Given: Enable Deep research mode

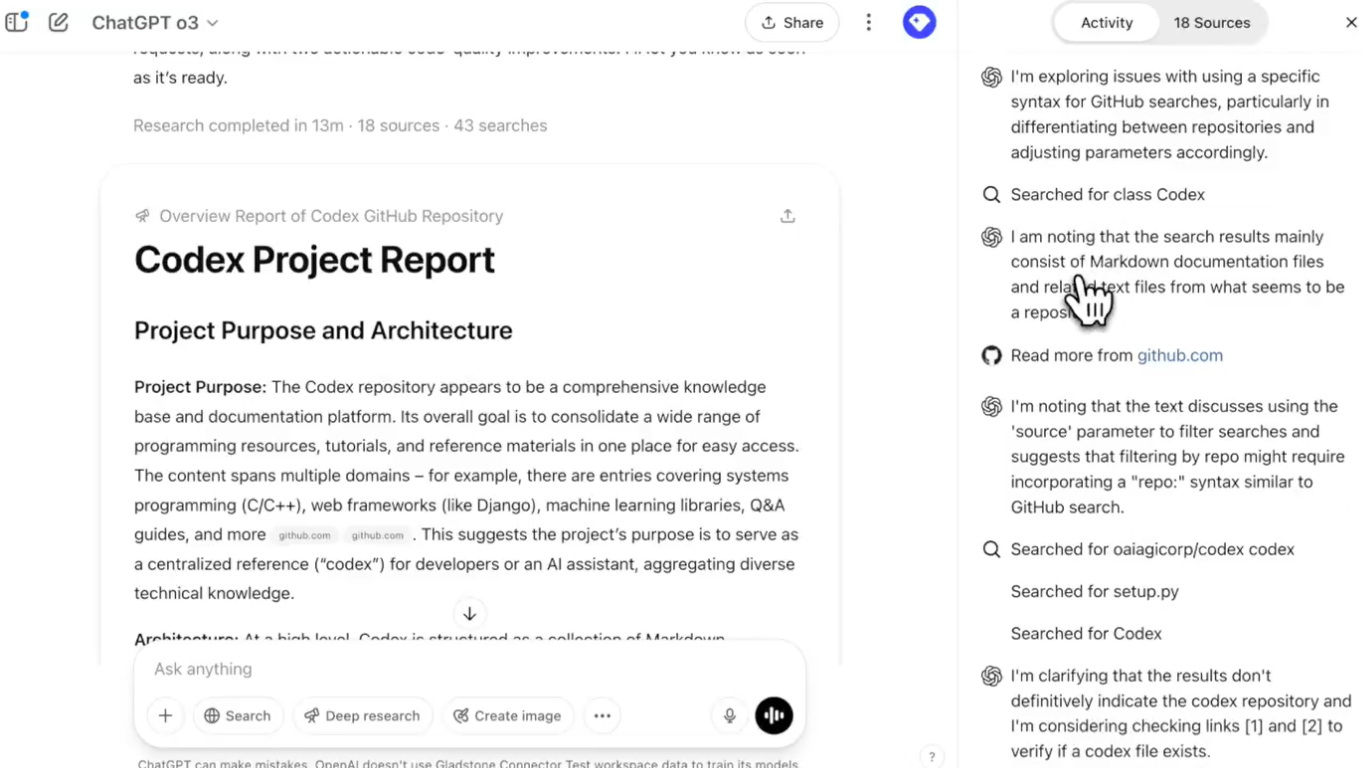Looking at the screenshot, I should (x=363, y=716).
